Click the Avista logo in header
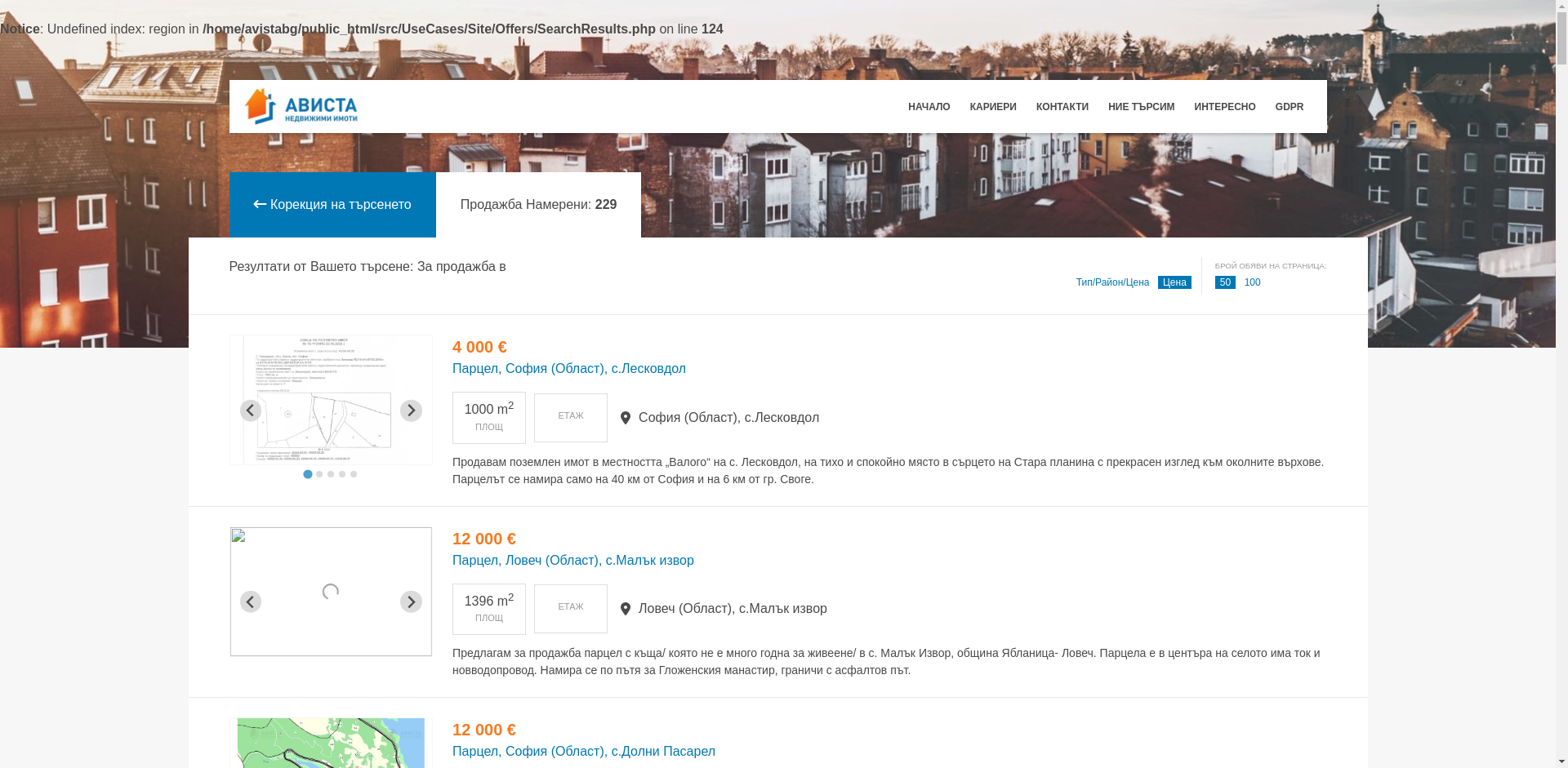The width and height of the screenshot is (1568, 768). click(301, 107)
